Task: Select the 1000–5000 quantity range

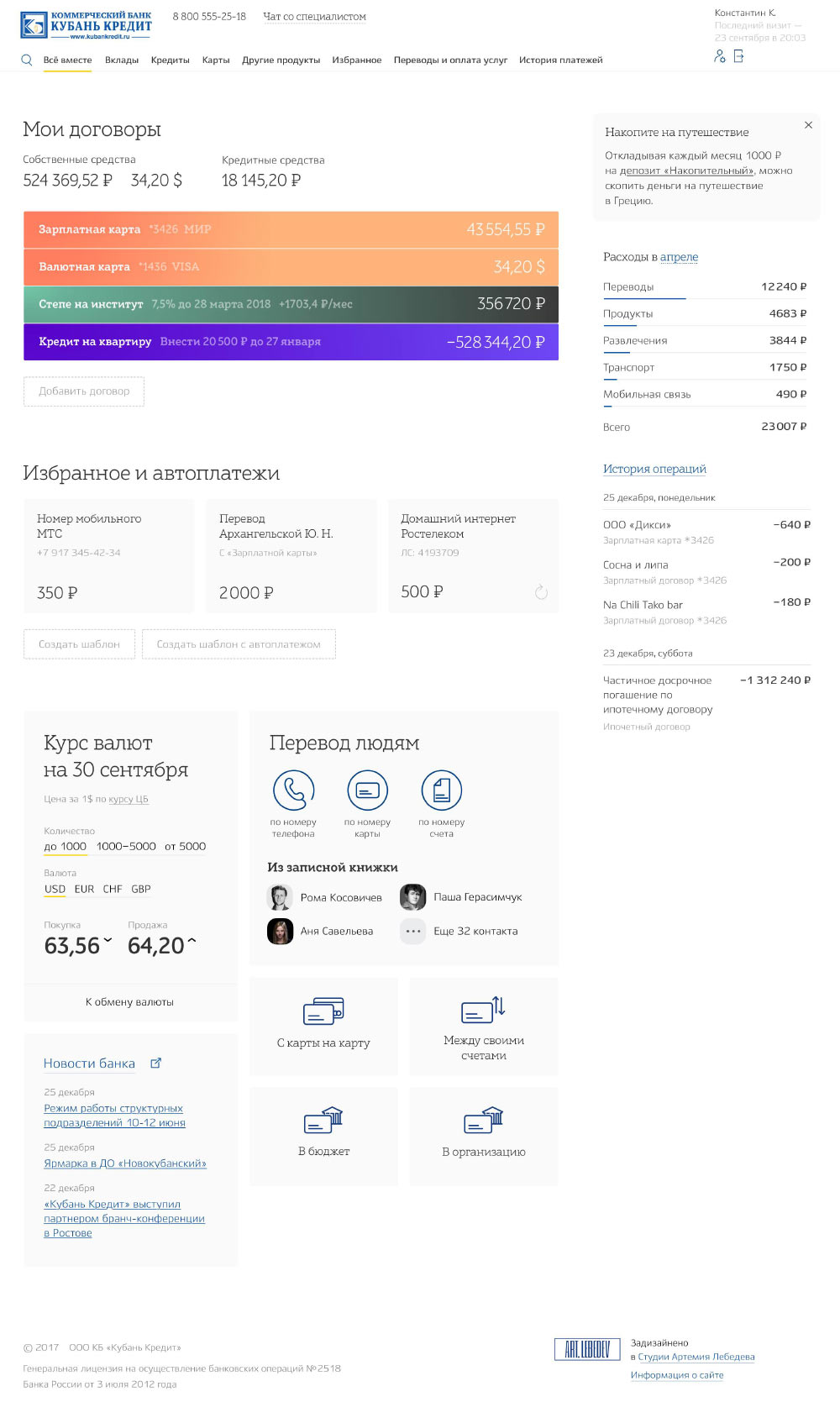Action: 126,846
